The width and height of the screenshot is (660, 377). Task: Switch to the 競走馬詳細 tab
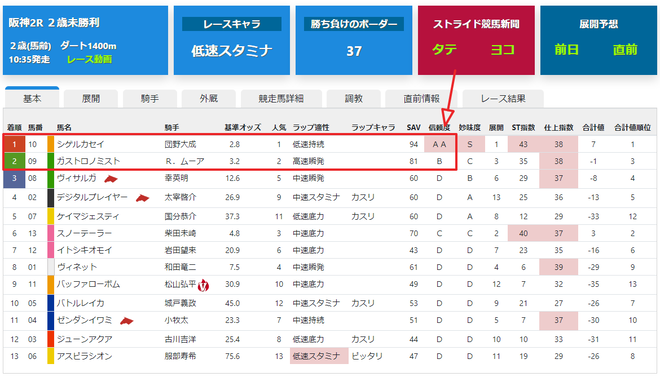pyautogui.click(x=281, y=98)
